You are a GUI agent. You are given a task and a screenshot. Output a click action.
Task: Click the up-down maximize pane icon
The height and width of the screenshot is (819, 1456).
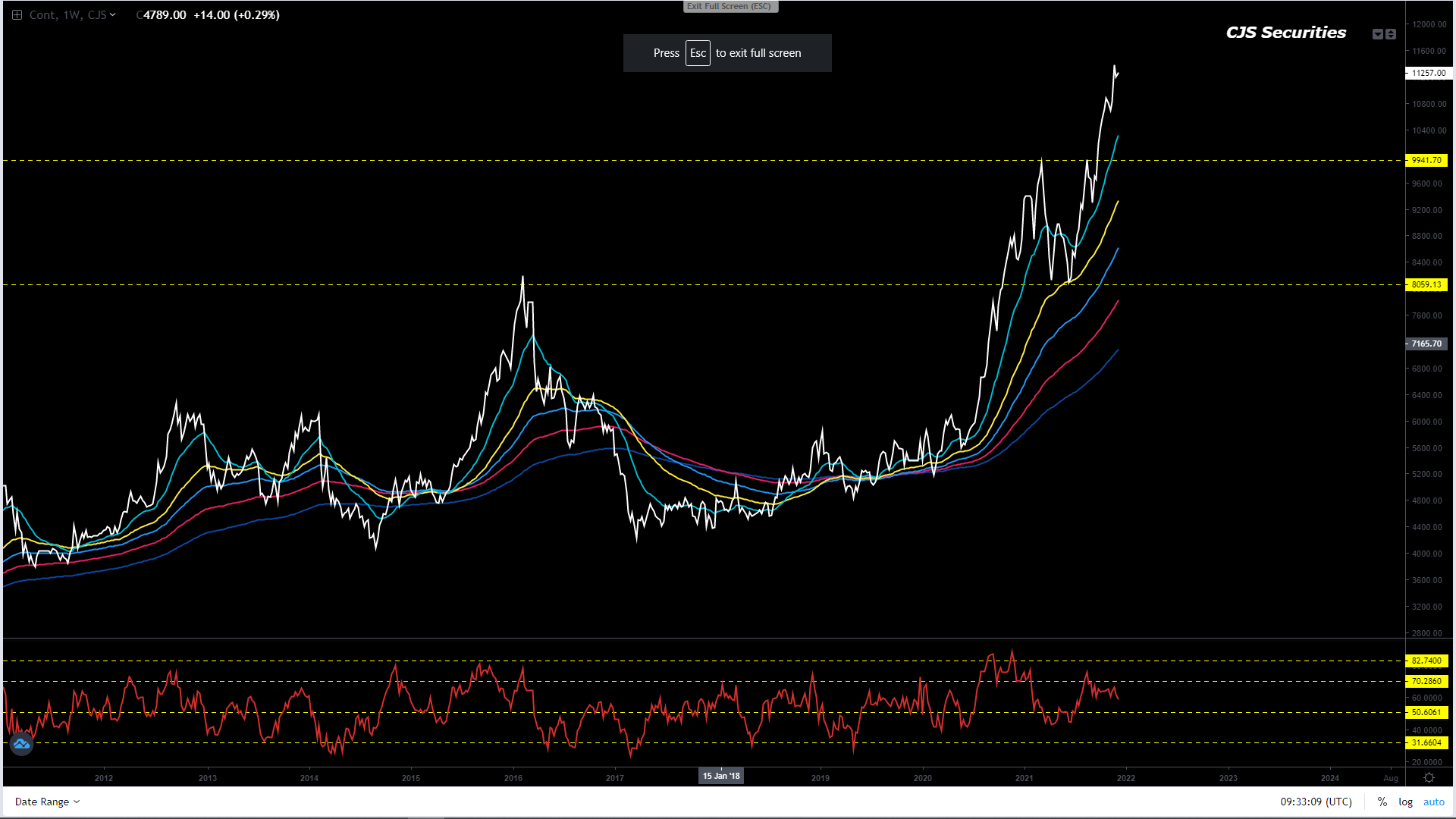[x=1391, y=34]
